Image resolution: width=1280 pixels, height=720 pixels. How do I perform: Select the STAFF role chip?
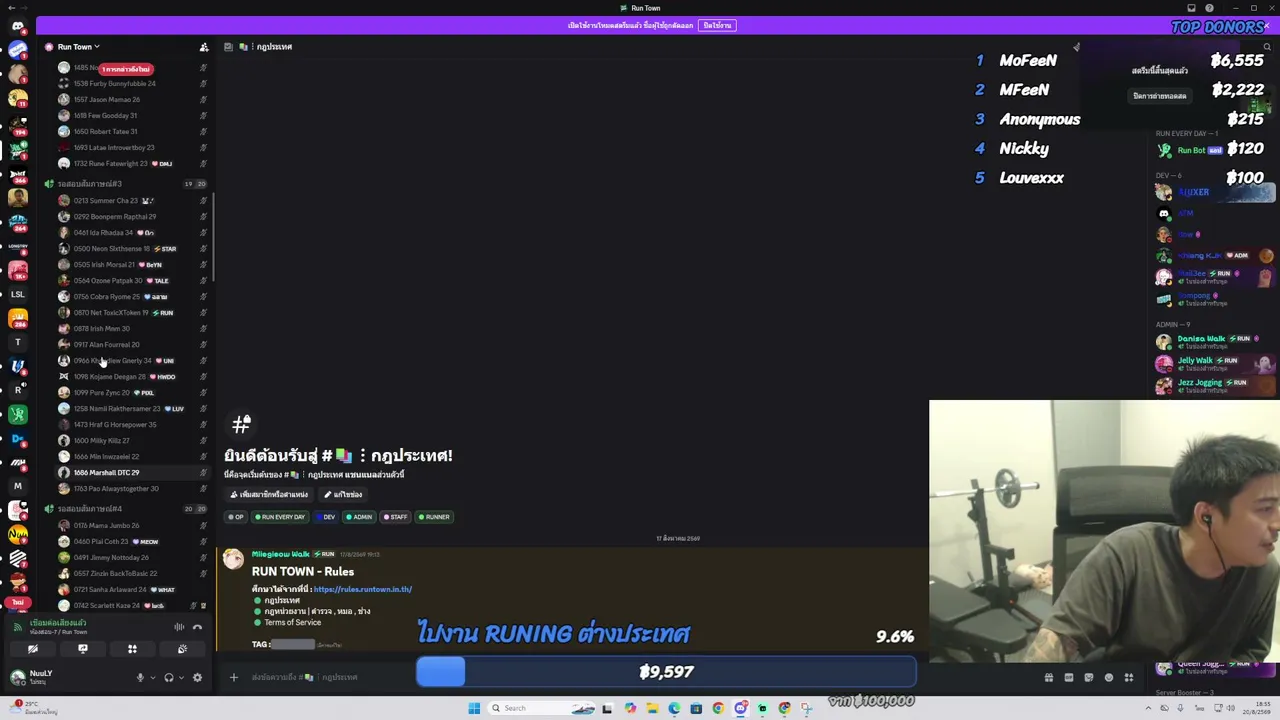pos(395,517)
